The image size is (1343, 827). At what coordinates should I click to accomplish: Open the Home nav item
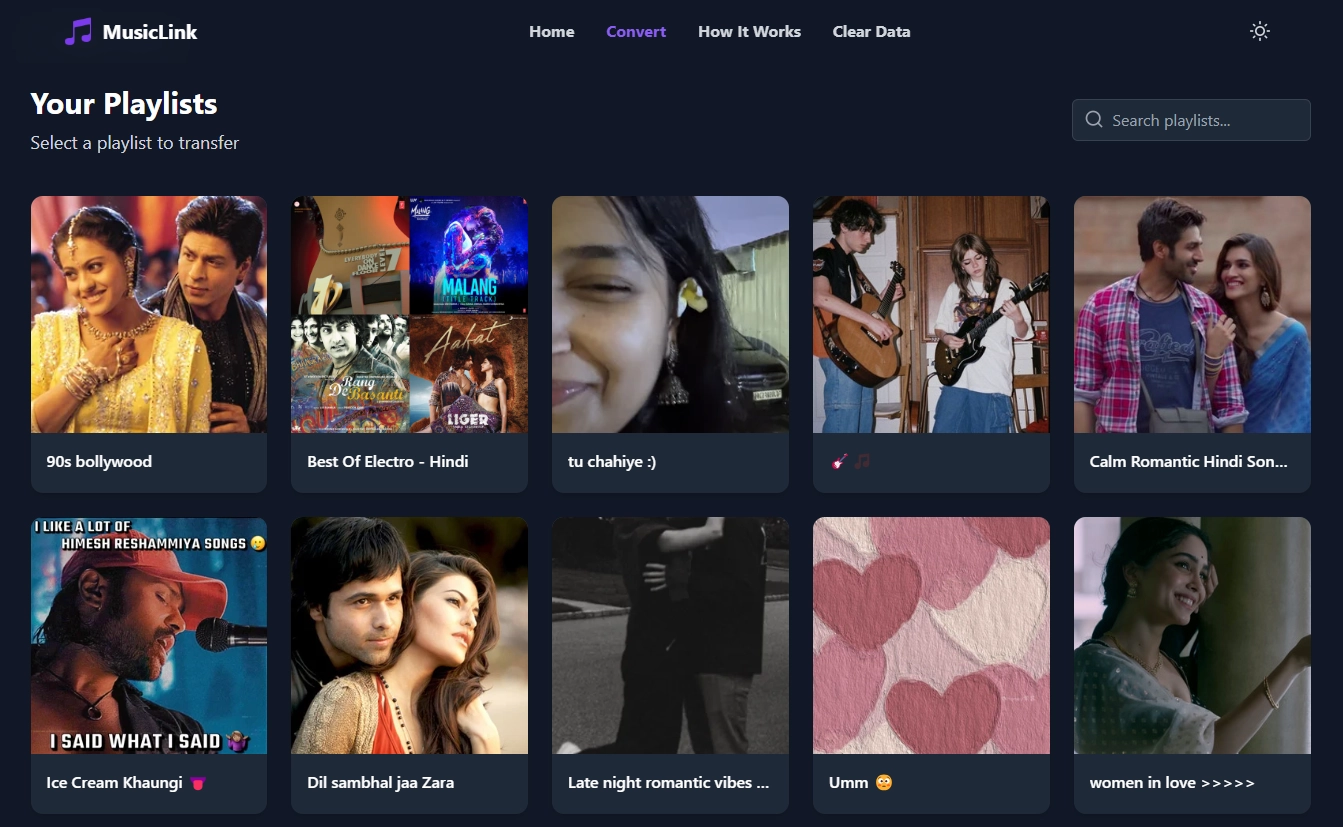551,32
